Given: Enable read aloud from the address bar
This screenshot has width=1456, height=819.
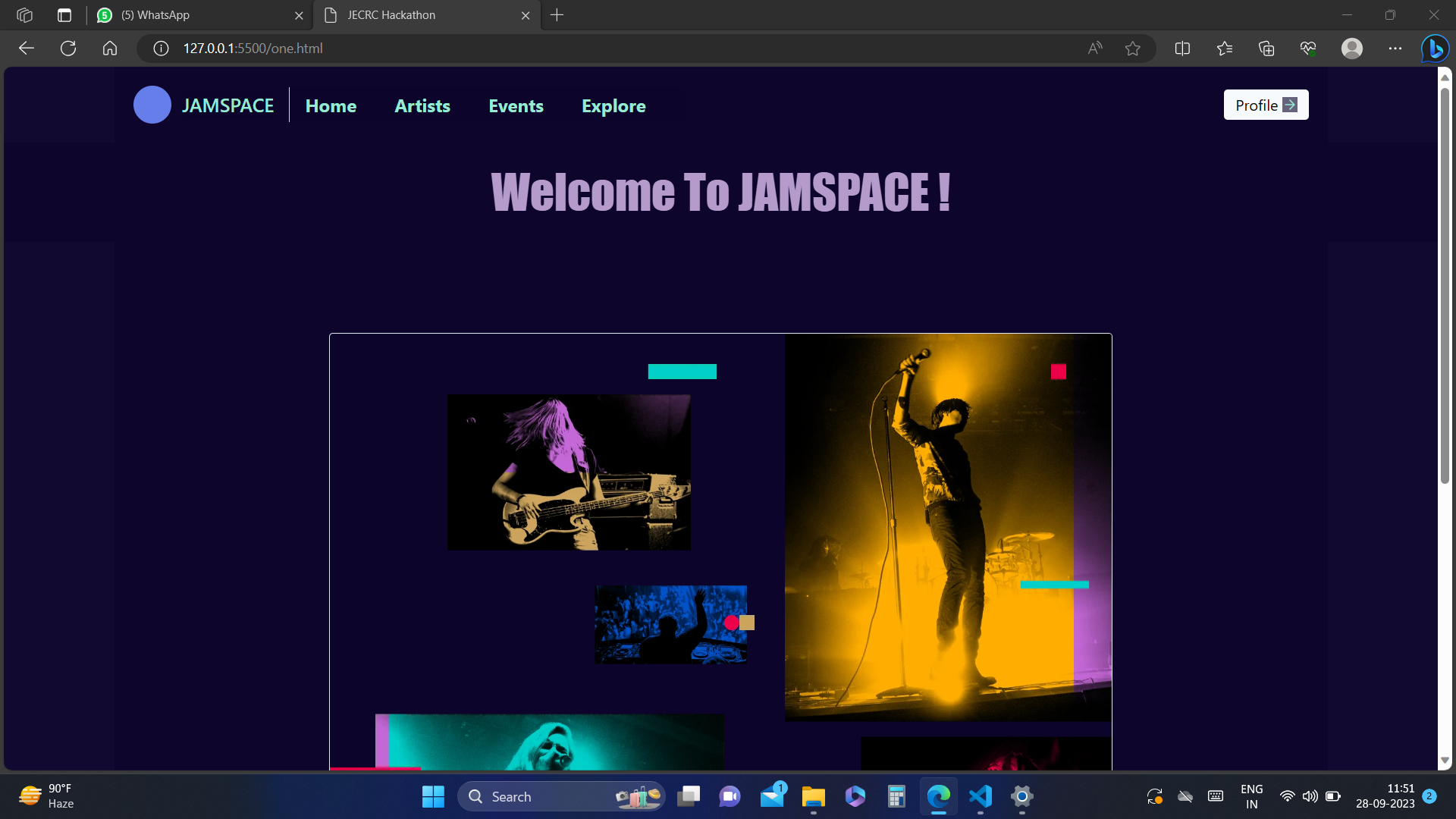Looking at the screenshot, I should coord(1094,48).
